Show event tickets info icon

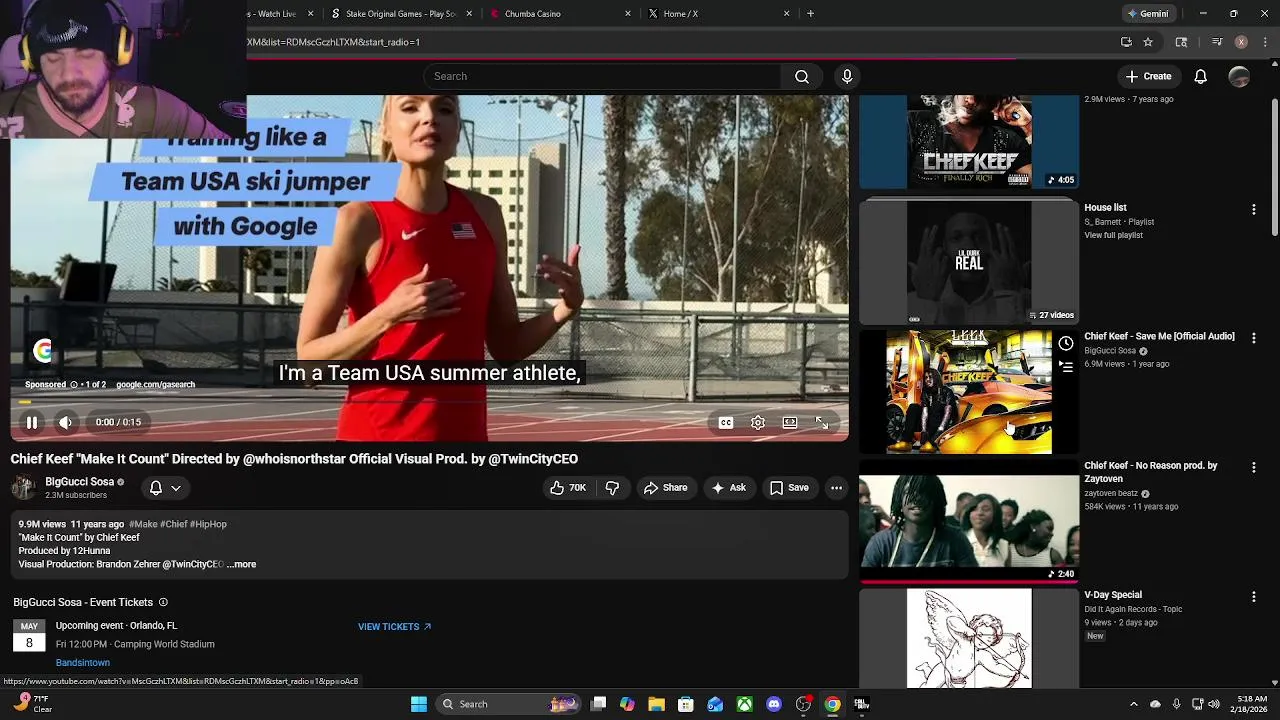click(x=163, y=602)
